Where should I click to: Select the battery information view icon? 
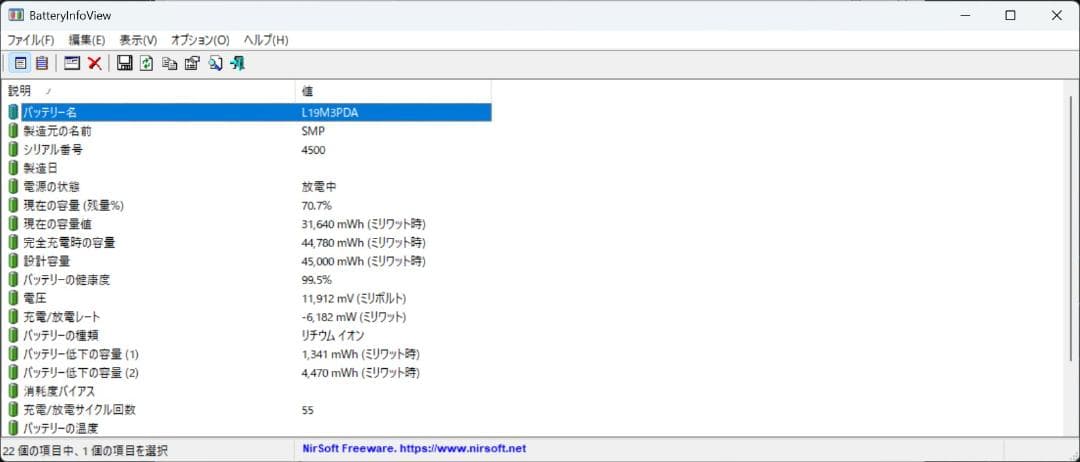coord(21,63)
